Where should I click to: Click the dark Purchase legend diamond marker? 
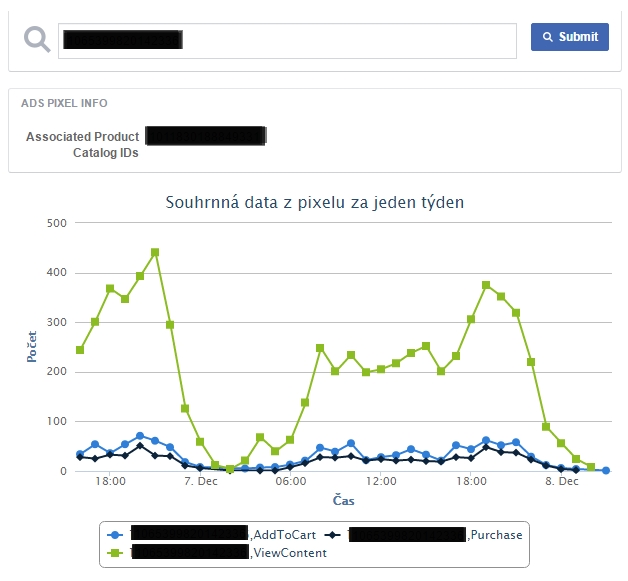click(332, 535)
